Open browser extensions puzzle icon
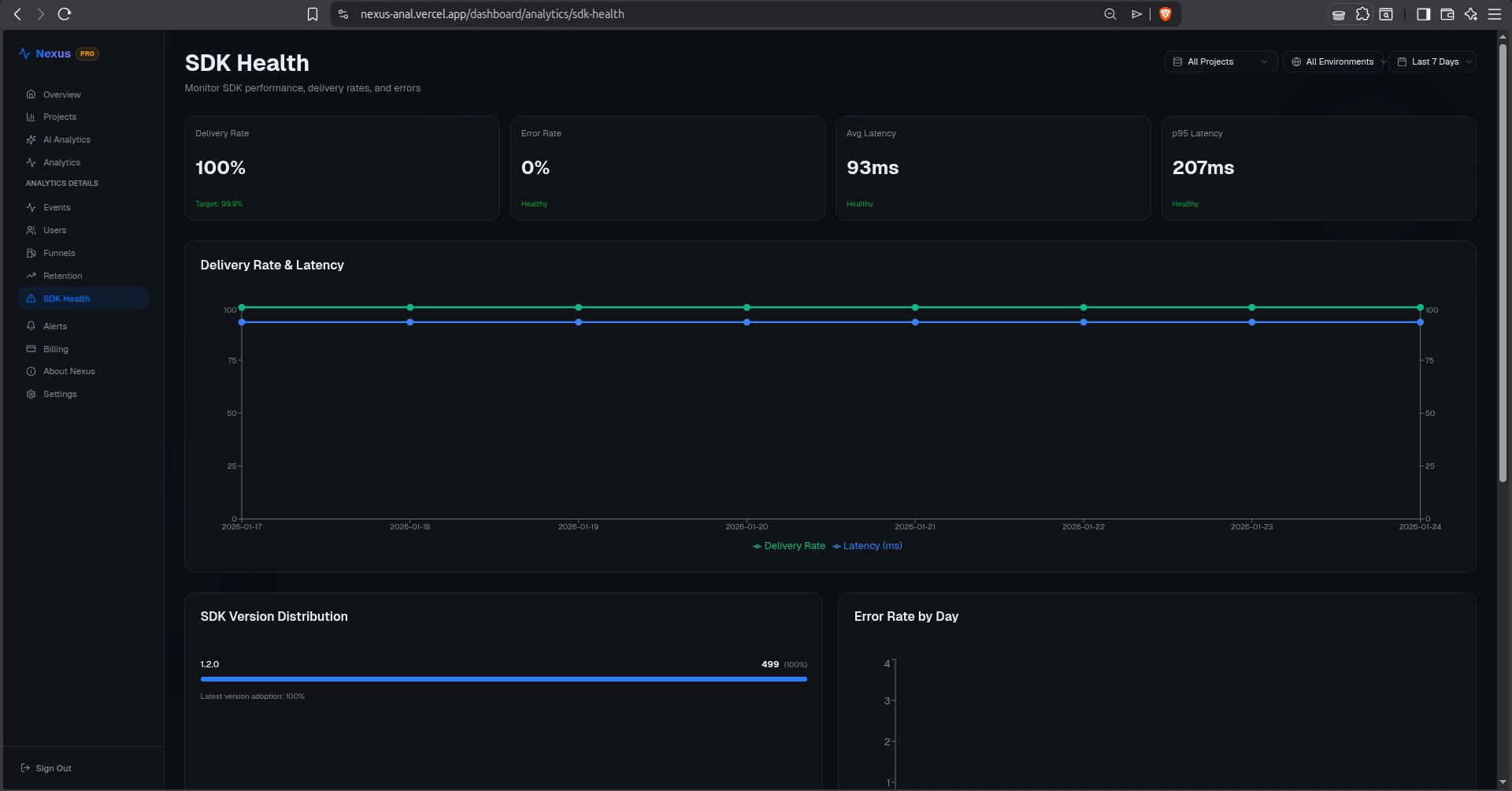This screenshot has height=791, width=1512. click(1362, 14)
